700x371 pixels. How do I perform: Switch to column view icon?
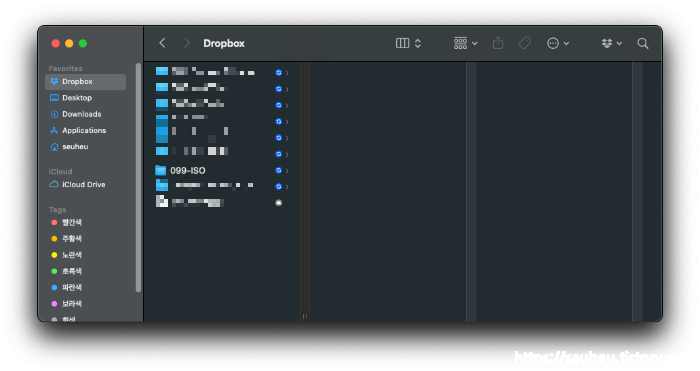pyautogui.click(x=402, y=43)
